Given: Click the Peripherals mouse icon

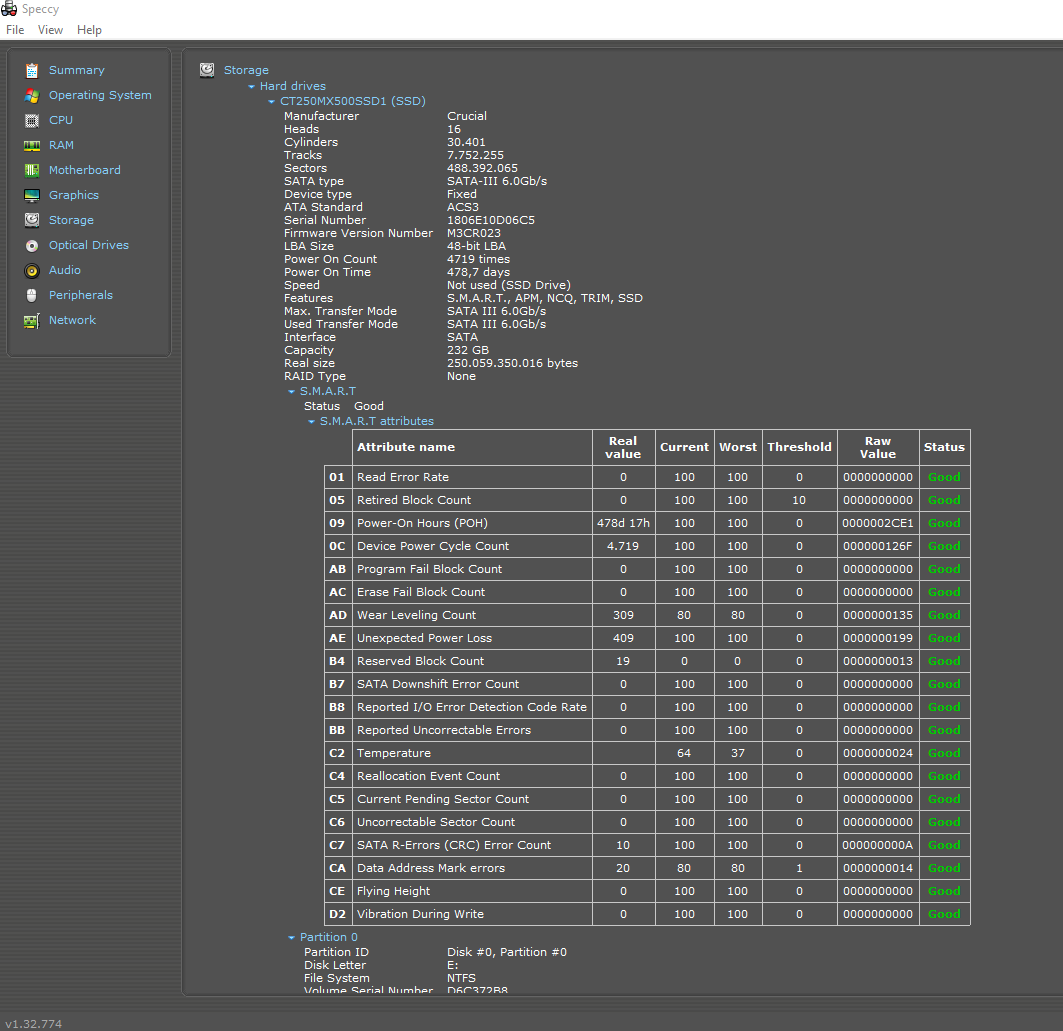Looking at the screenshot, I should point(32,296).
